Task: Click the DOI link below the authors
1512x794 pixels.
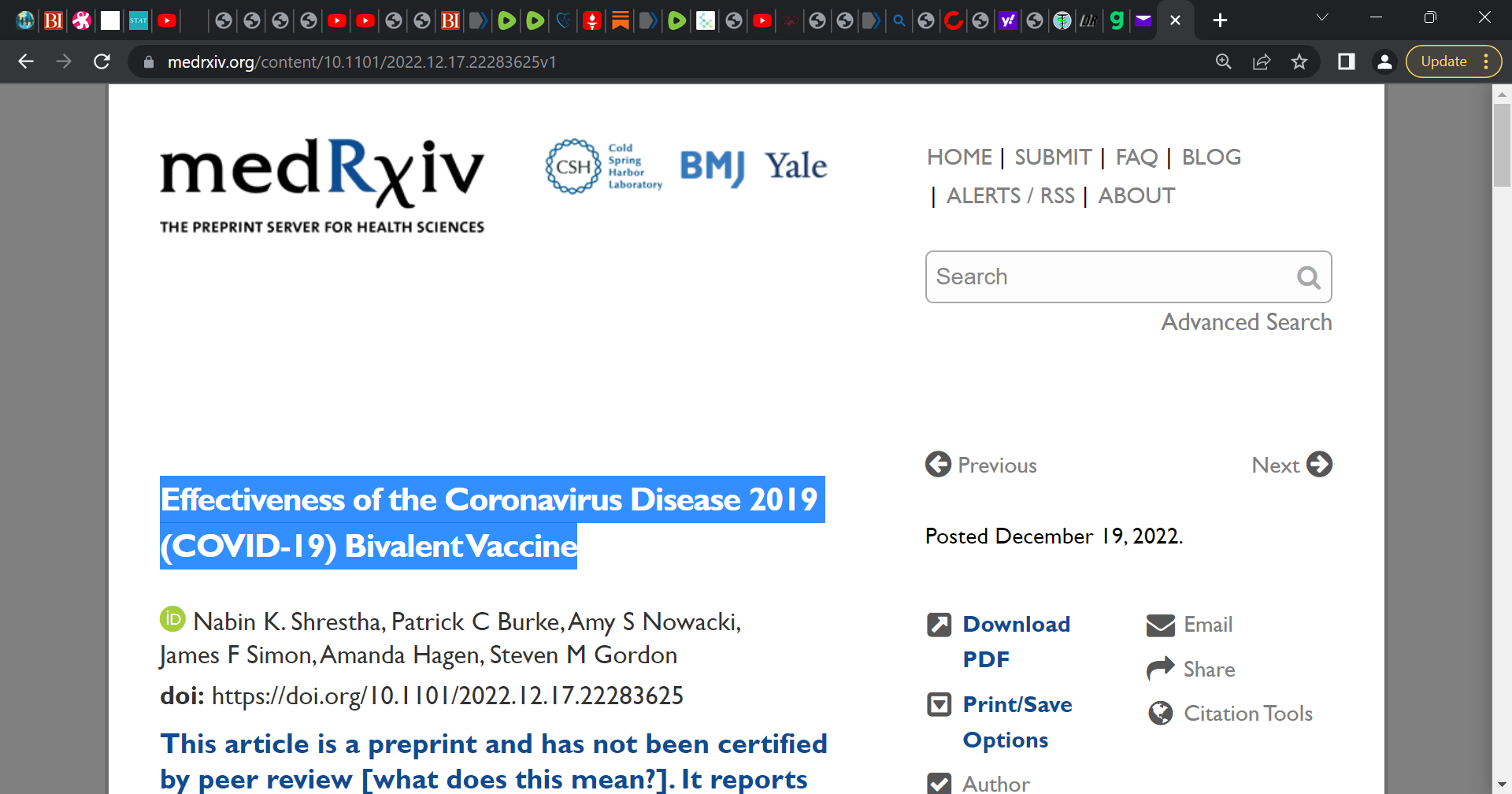Action: (x=447, y=696)
